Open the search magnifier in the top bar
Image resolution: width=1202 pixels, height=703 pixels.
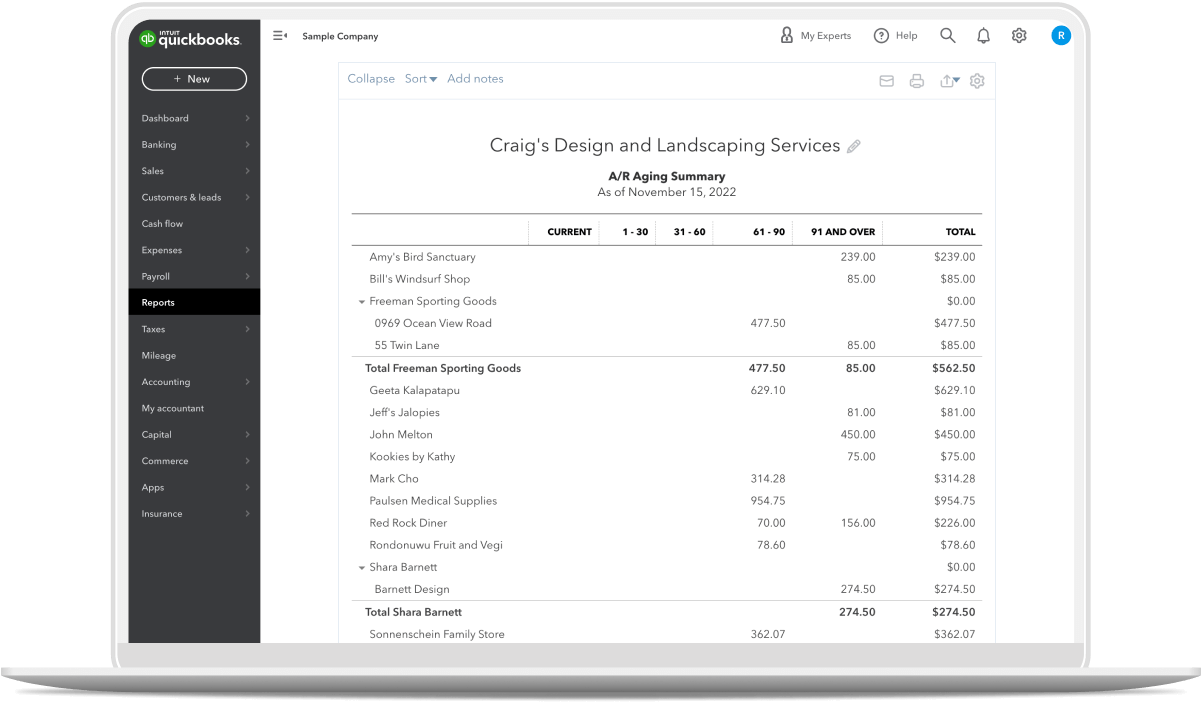948,35
